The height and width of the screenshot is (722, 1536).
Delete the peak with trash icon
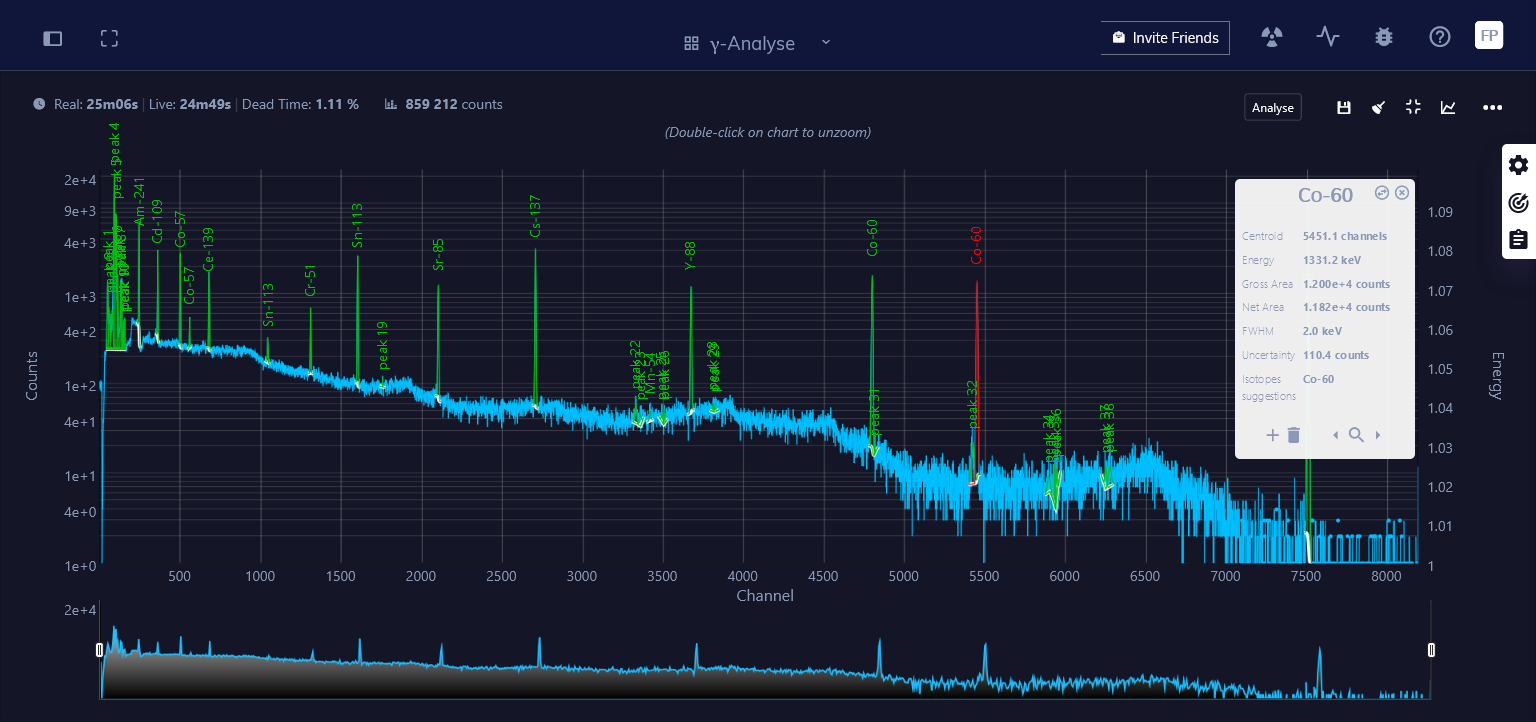tap(1294, 435)
